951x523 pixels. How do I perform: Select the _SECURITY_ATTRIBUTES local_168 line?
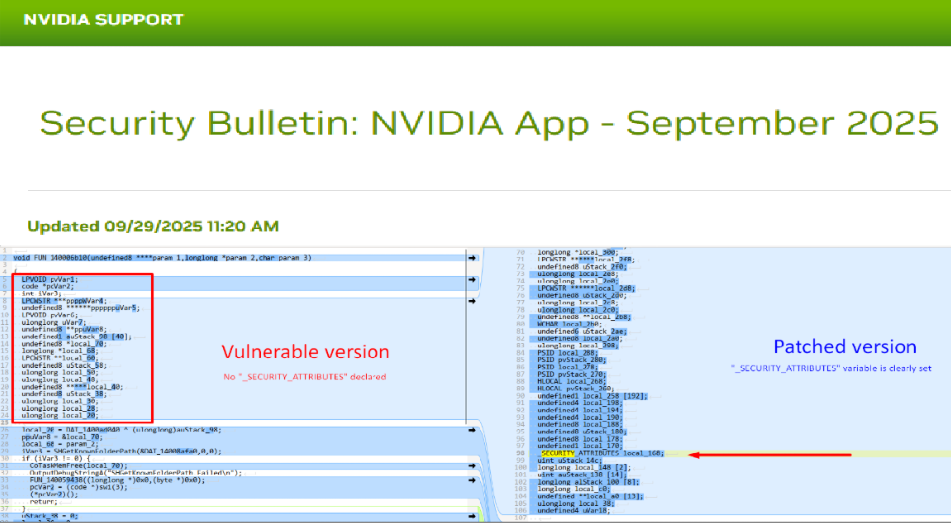pos(602,453)
